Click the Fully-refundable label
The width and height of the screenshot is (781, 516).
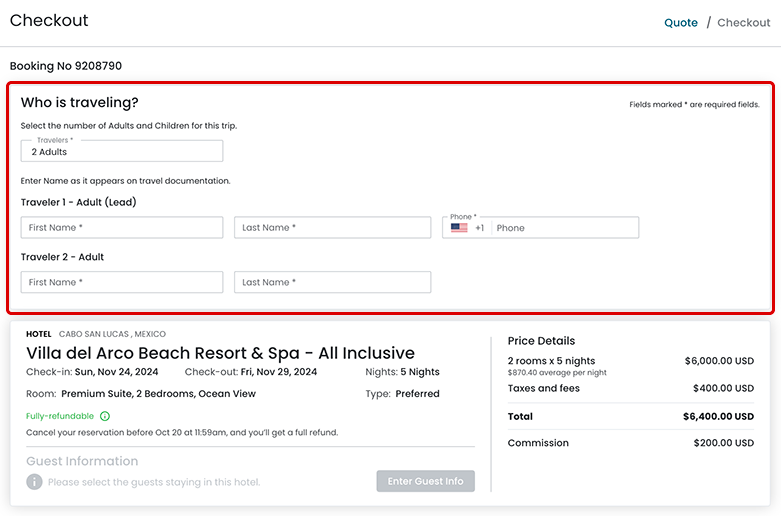pyautogui.click(x=60, y=416)
